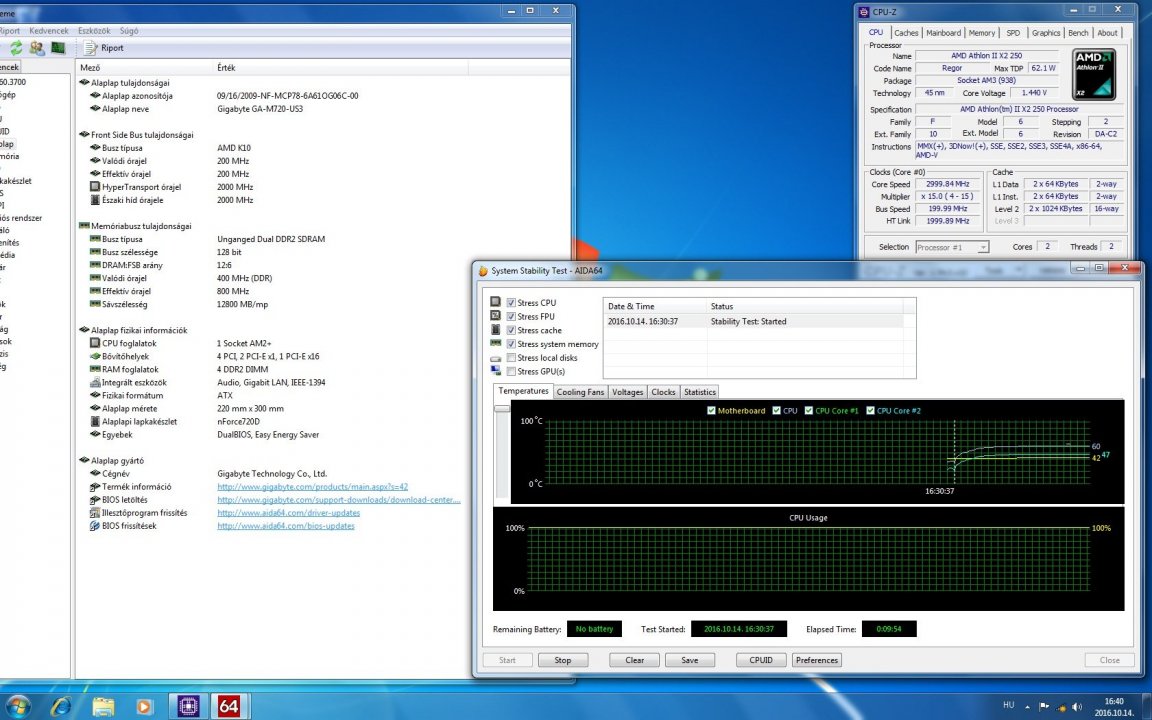Image resolution: width=1152 pixels, height=720 pixels.
Task: Open the Termék információ gigabyte link
Action: point(312,486)
